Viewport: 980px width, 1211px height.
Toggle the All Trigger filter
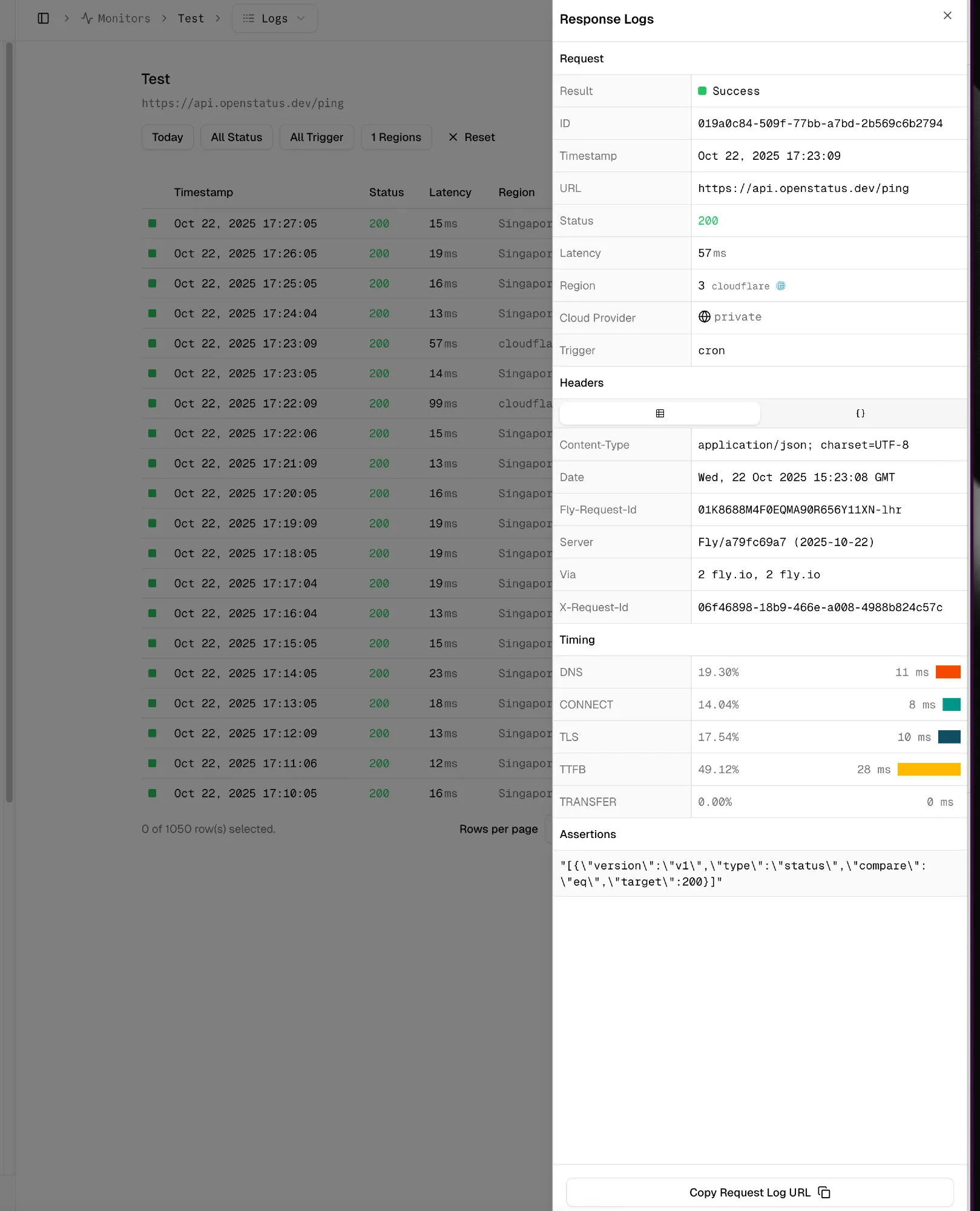pos(317,137)
